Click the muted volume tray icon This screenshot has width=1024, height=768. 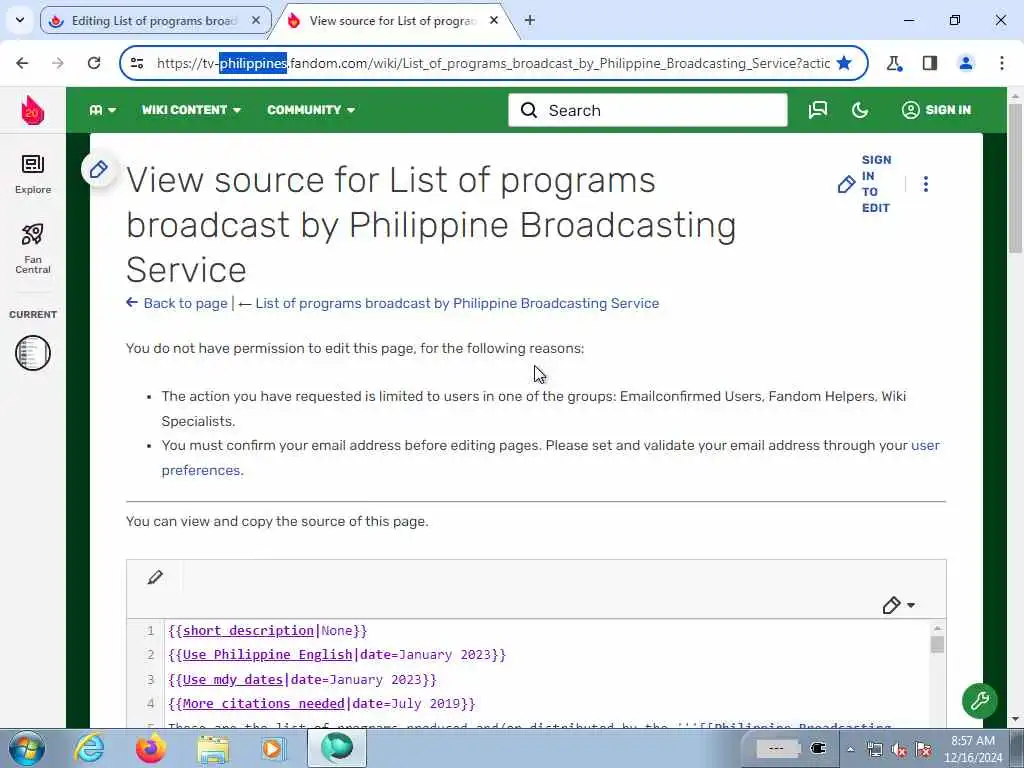coord(899,749)
